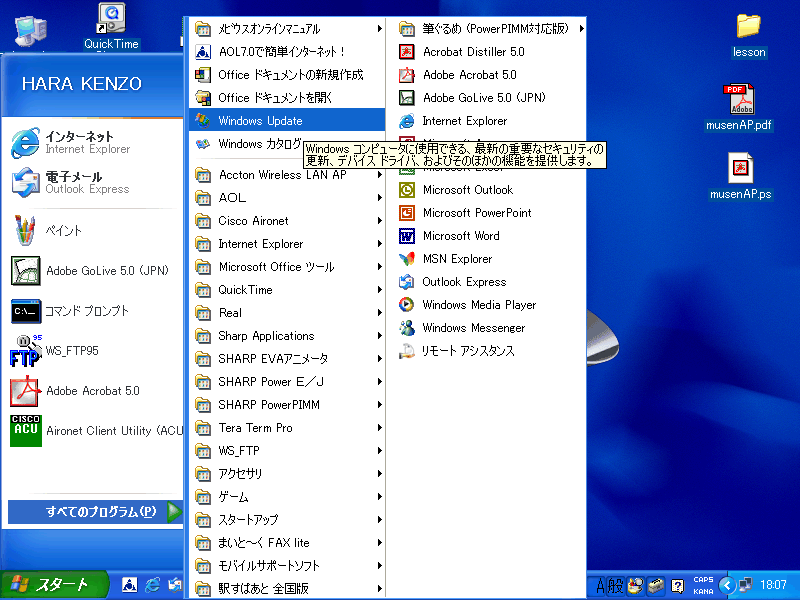Viewport: 800px width, 600px height.
Task: Expand Internet Explorer program folder
Action: (287, 244)
